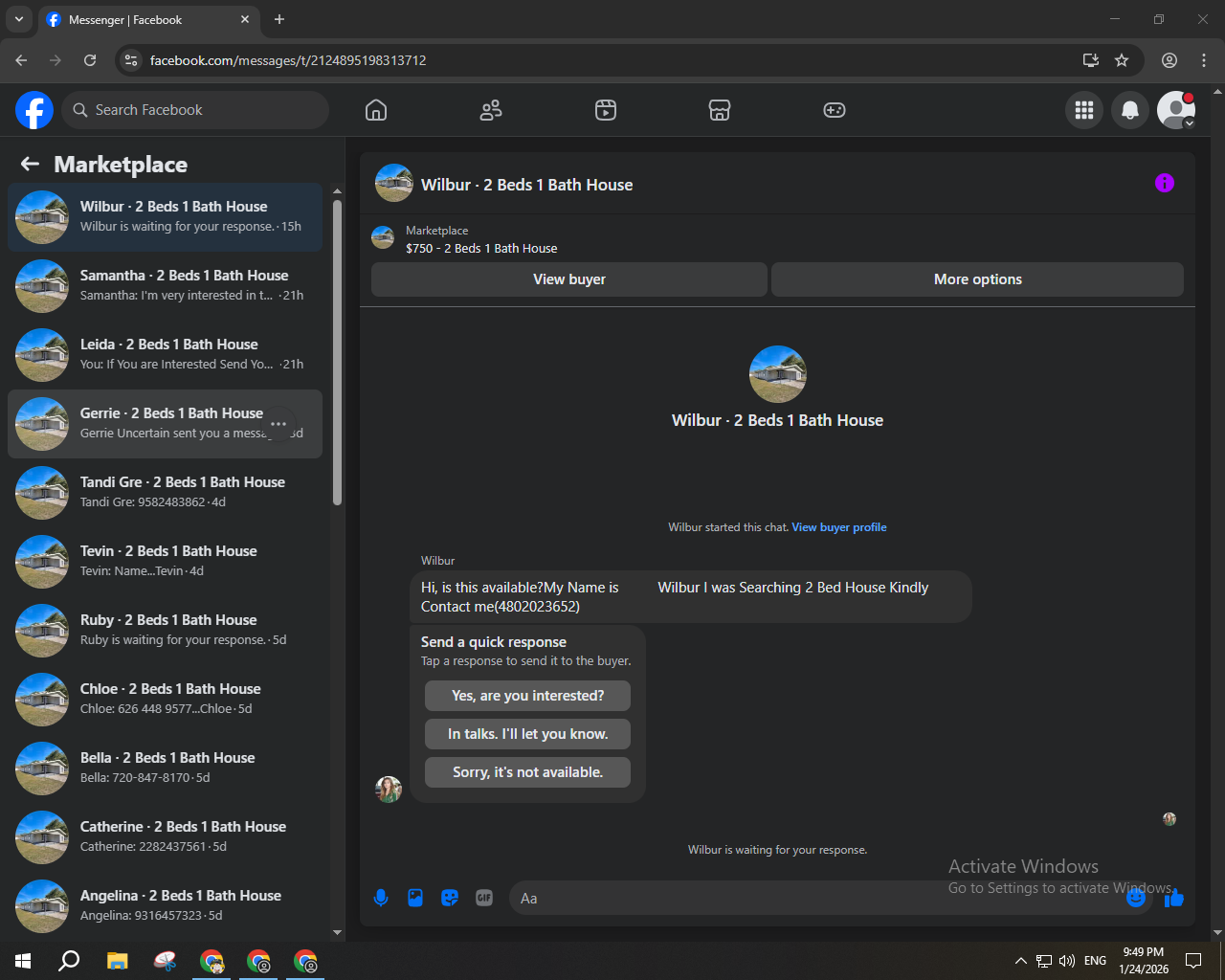Open Samantha conversation in chat list
The width and height of the screenshot is (1225, 980).
[165, 286]
